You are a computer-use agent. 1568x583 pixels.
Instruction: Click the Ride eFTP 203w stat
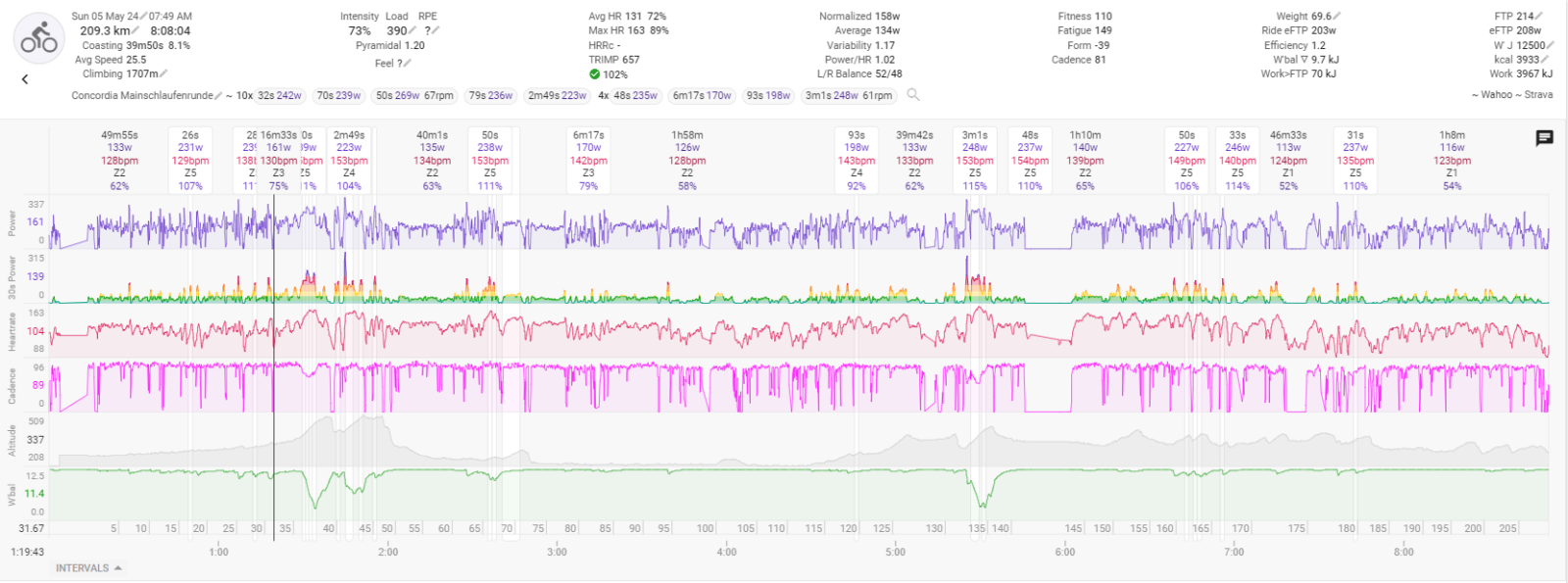click(1298, 30)
